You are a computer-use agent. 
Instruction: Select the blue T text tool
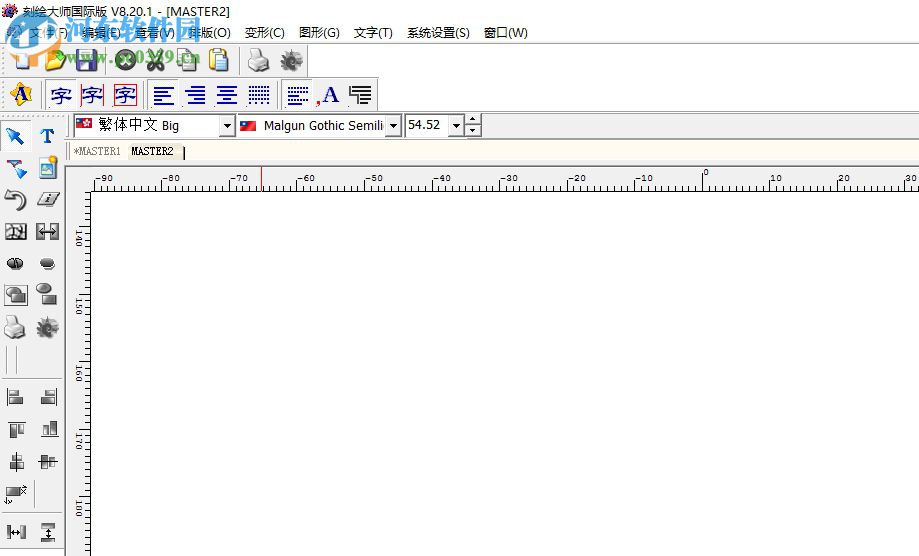pyautogui.click(x=47, y=137)
